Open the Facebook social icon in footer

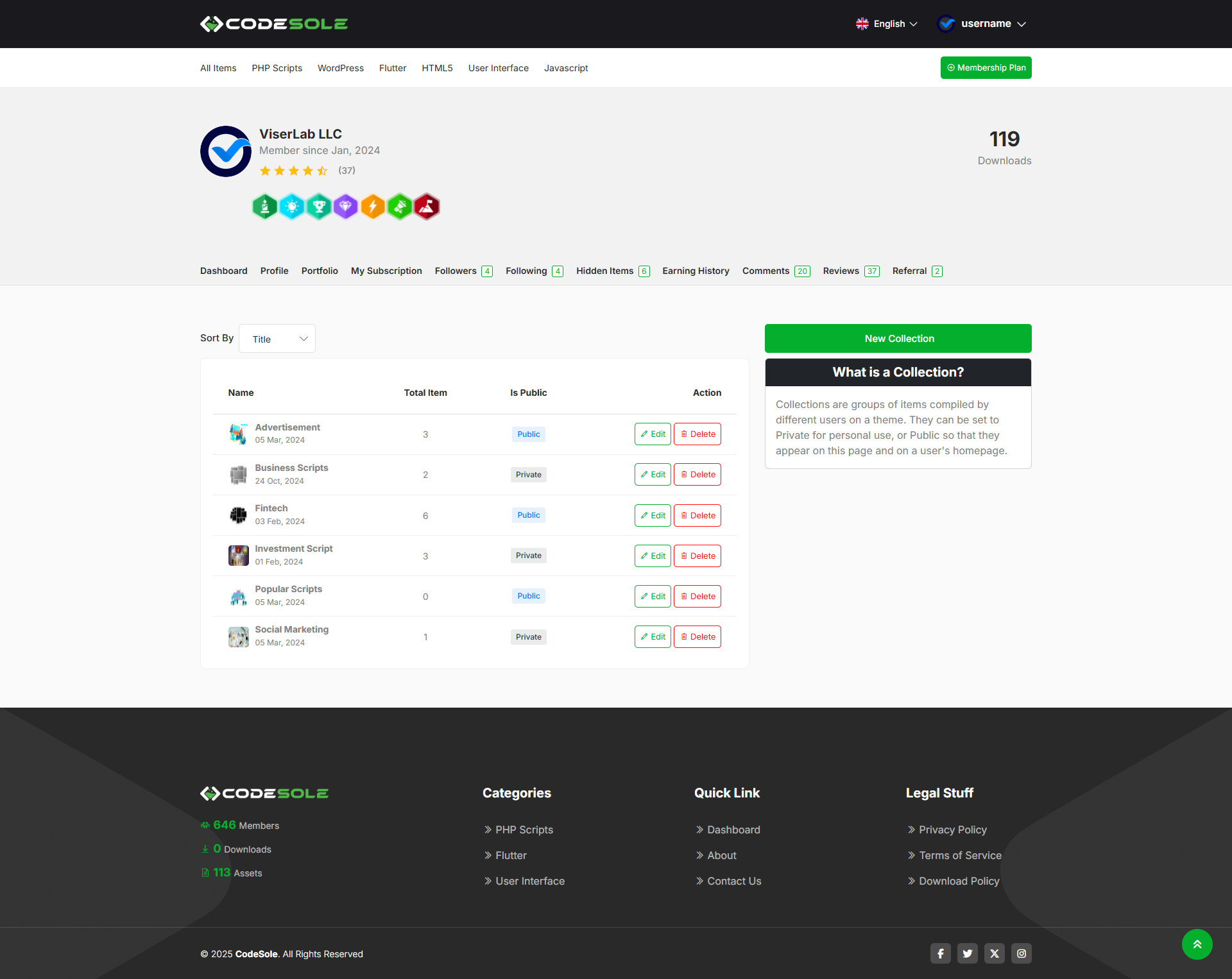(x=940, y=953)
